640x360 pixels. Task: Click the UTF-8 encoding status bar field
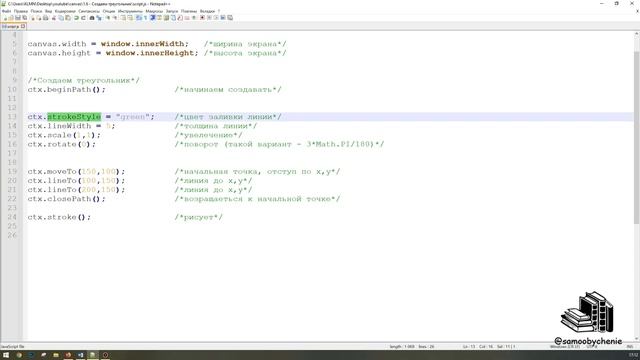click(x=592, y=347)
